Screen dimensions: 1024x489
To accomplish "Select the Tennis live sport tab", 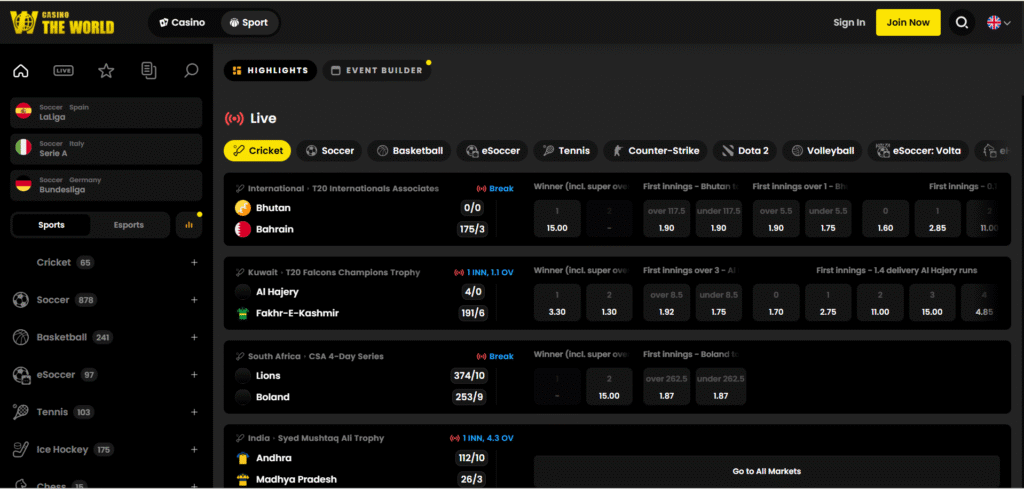I will tap(566, 151).
